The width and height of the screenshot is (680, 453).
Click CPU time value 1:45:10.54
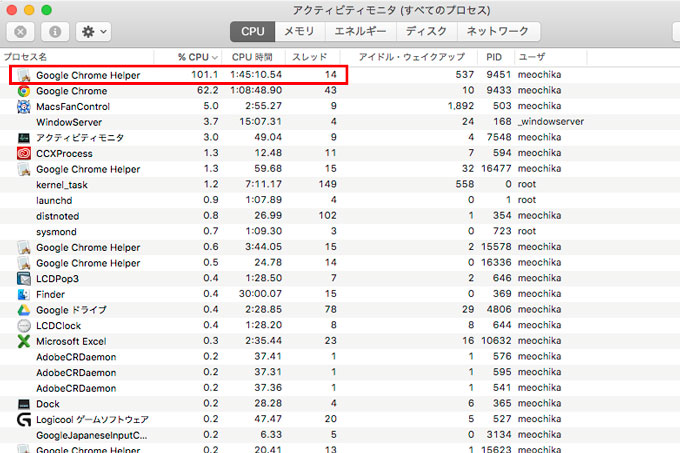256,75
